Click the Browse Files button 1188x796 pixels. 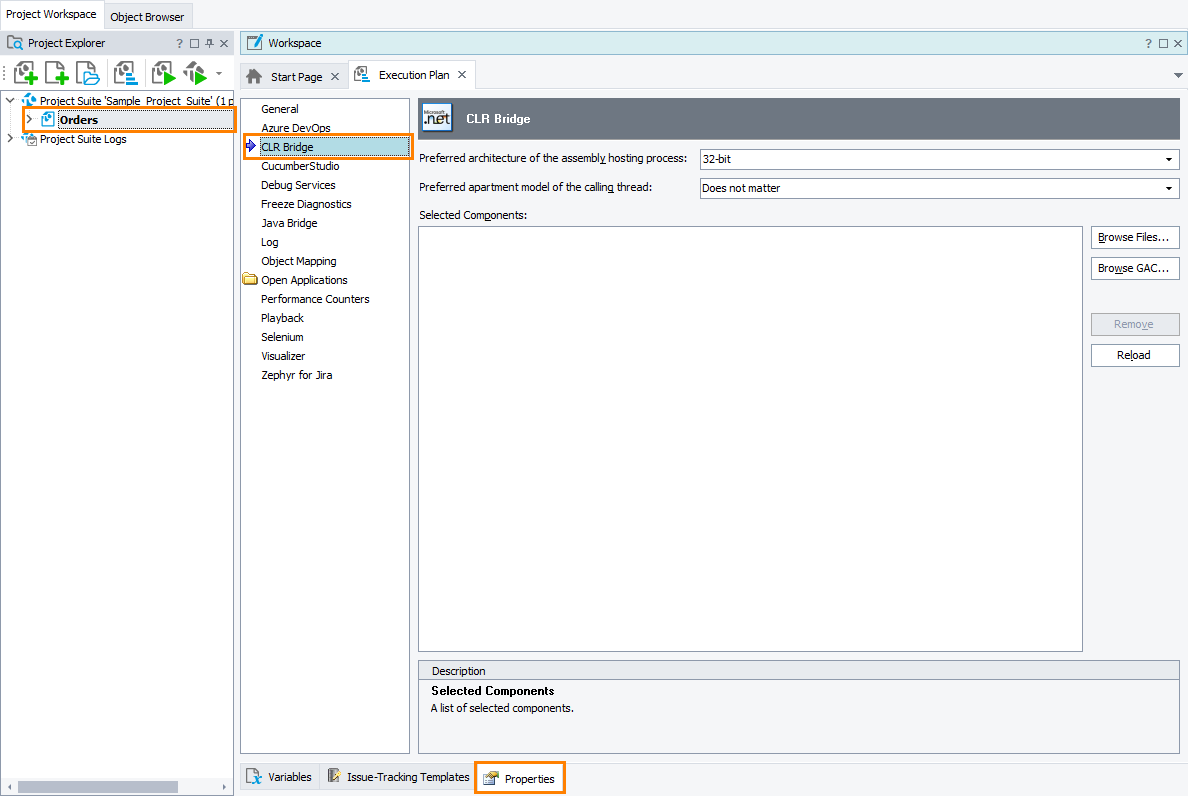[1135, 238]
